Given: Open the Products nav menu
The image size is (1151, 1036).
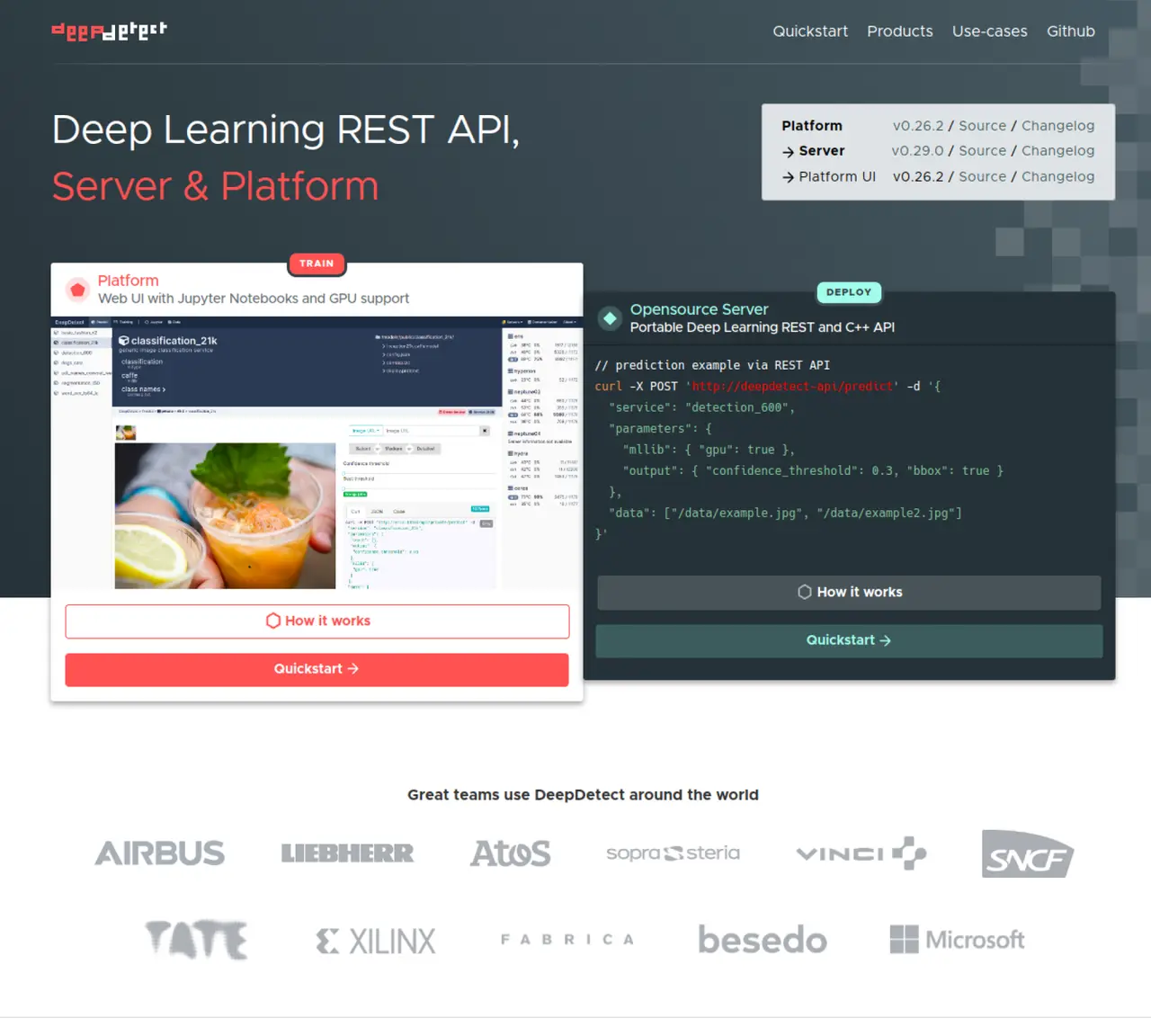Looking at the screenshot, I should (900, 31).
